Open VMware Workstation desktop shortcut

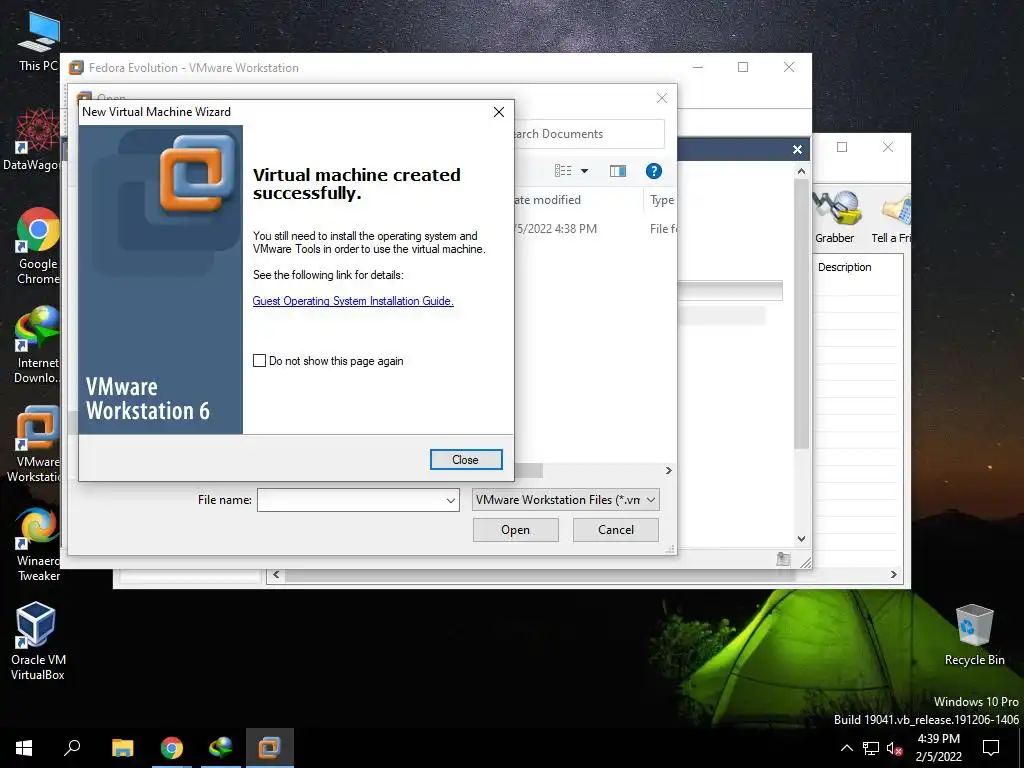(35, 444)
